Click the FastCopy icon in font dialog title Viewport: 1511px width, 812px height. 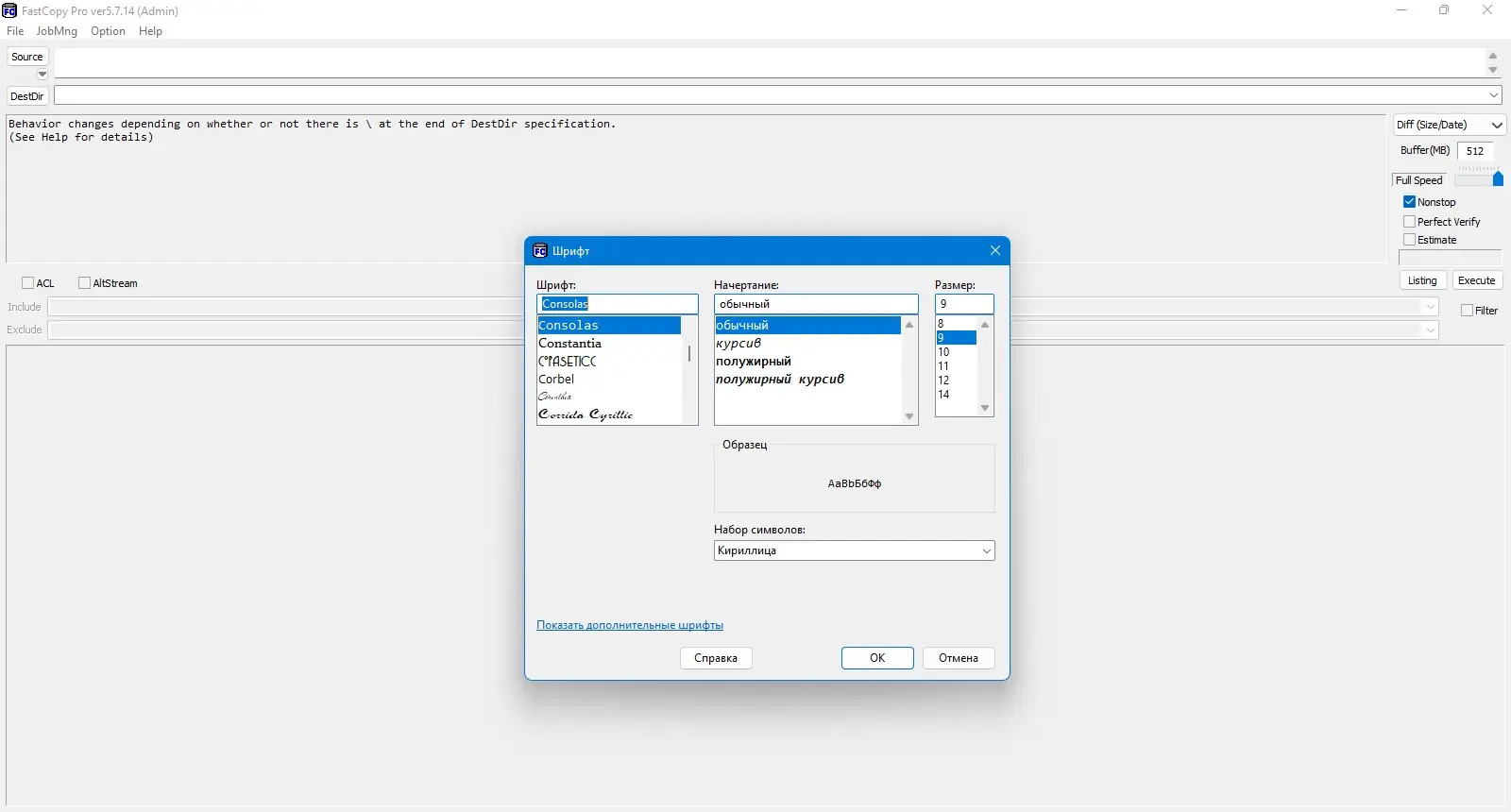tap(540, 250)
